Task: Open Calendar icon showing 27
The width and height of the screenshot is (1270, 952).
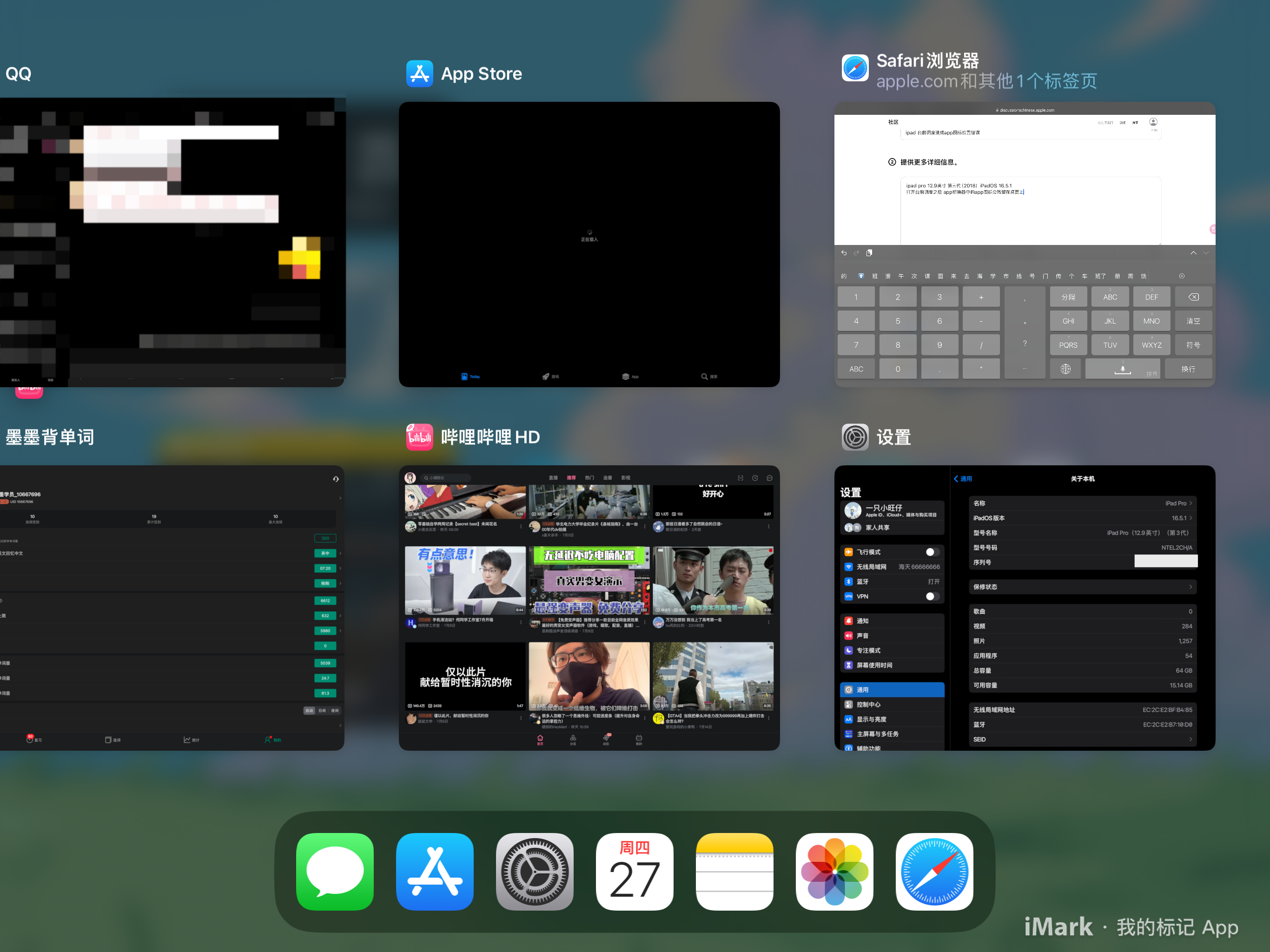Action: point(635,871)
